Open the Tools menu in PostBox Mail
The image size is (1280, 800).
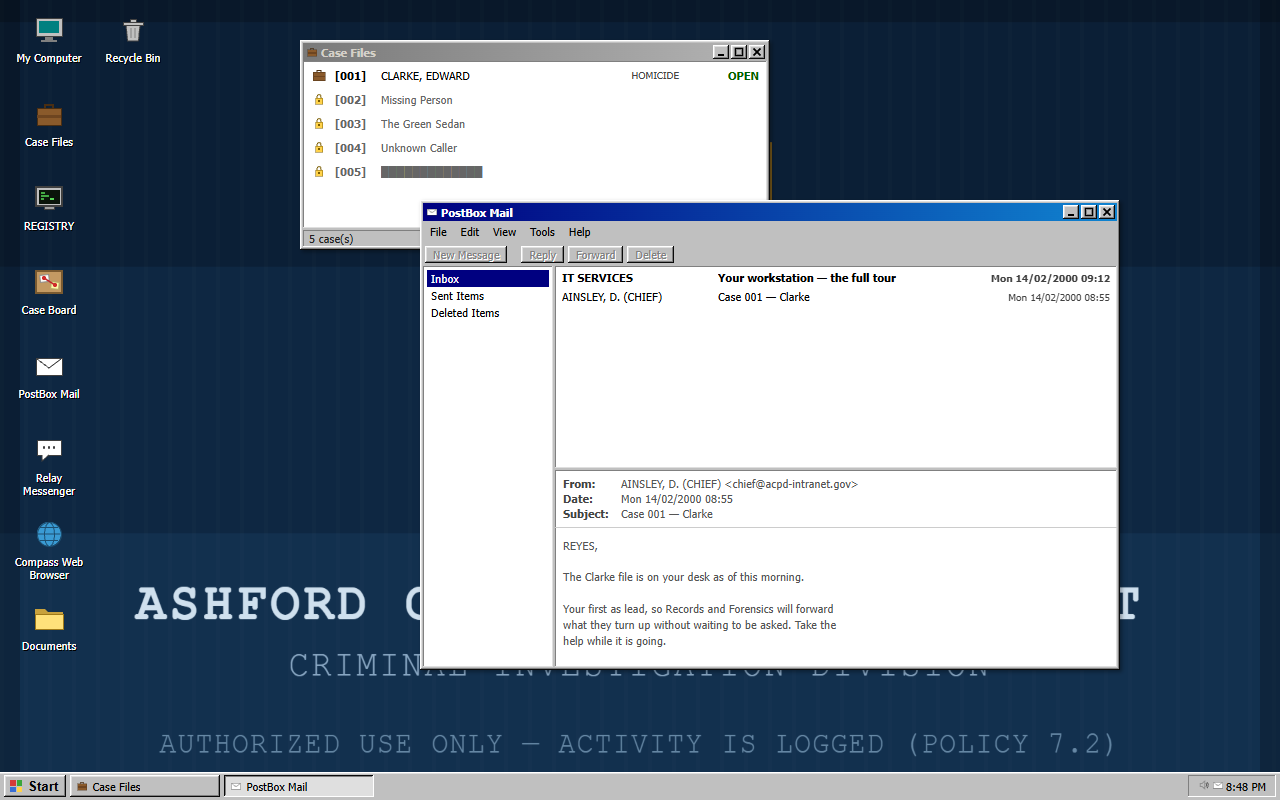pyautogui.click(x=542, y=232)
